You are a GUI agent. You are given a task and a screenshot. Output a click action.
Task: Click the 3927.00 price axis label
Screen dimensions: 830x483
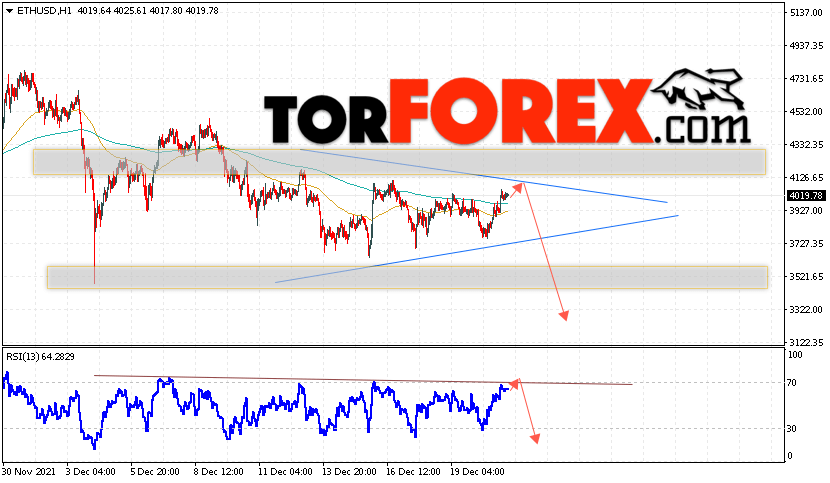point(806,210)
